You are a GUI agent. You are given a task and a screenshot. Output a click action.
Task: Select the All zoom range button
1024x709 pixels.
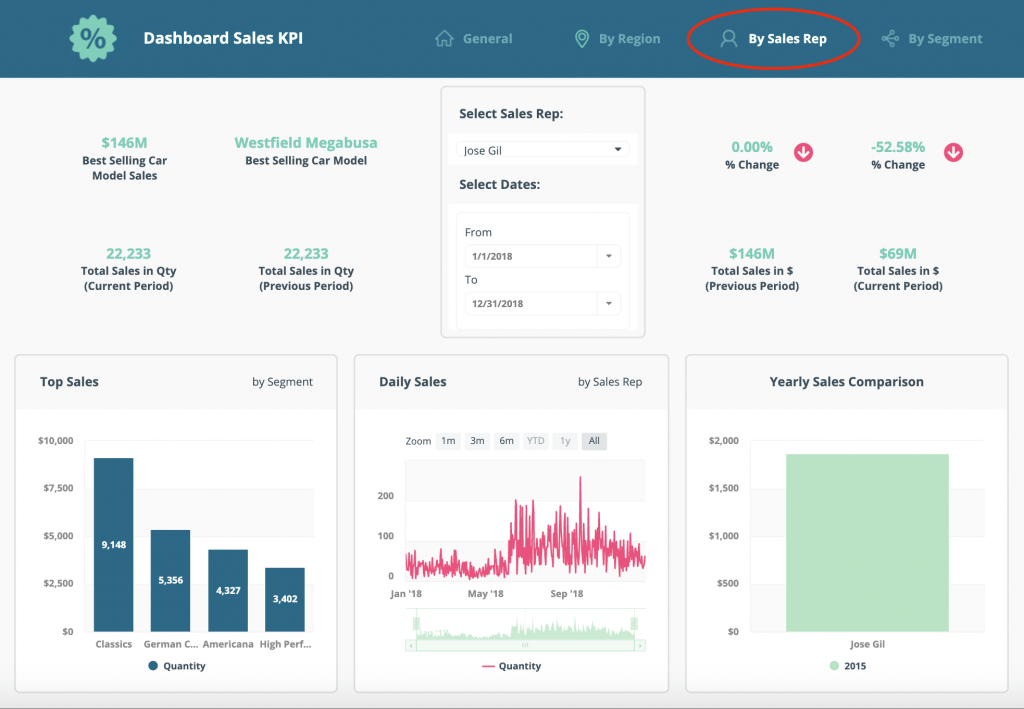pyautogui.click(x=594, y=441)
